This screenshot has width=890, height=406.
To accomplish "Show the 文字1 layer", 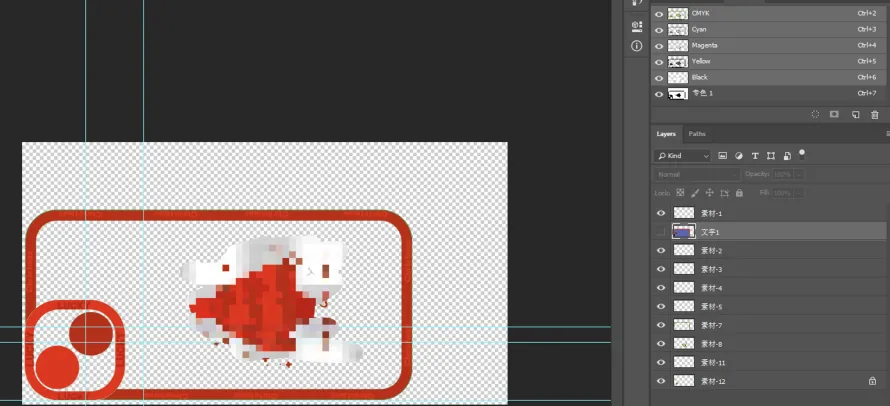I will [x=661, y=232].
